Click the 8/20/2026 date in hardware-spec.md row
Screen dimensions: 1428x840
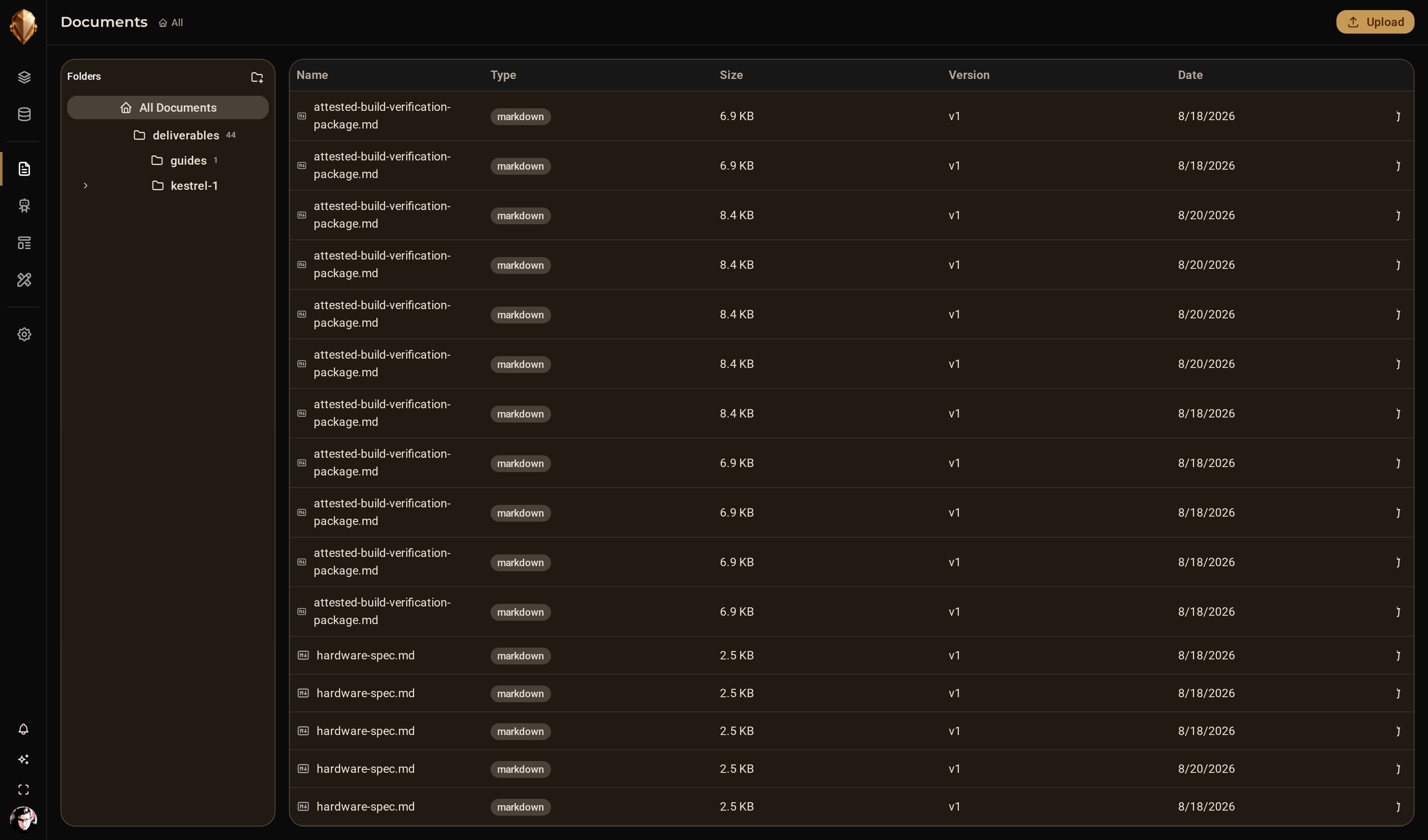pyautogui.click(x=1206, y=769)
